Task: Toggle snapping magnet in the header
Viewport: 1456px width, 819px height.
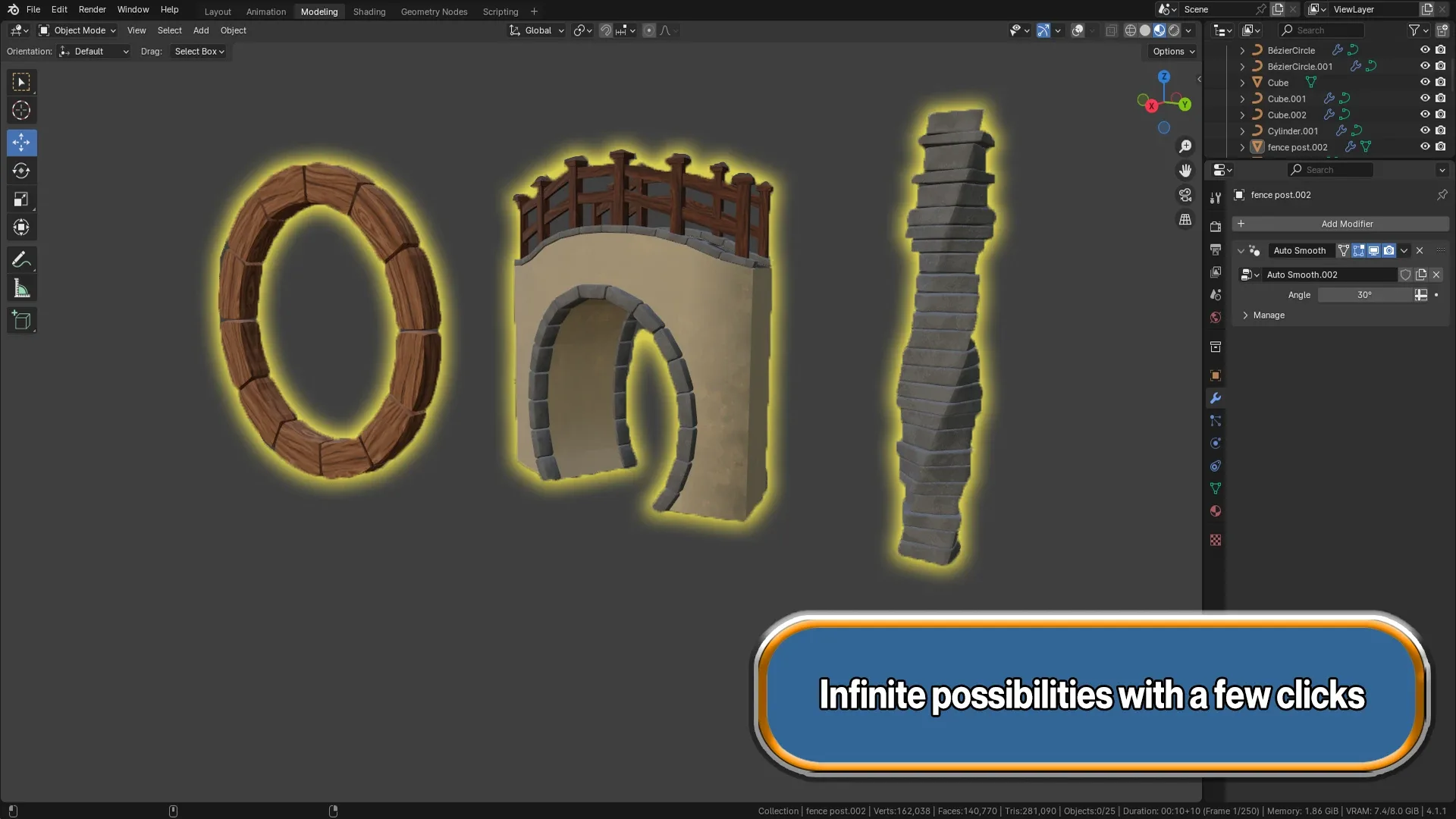Action: pos(606,30)
